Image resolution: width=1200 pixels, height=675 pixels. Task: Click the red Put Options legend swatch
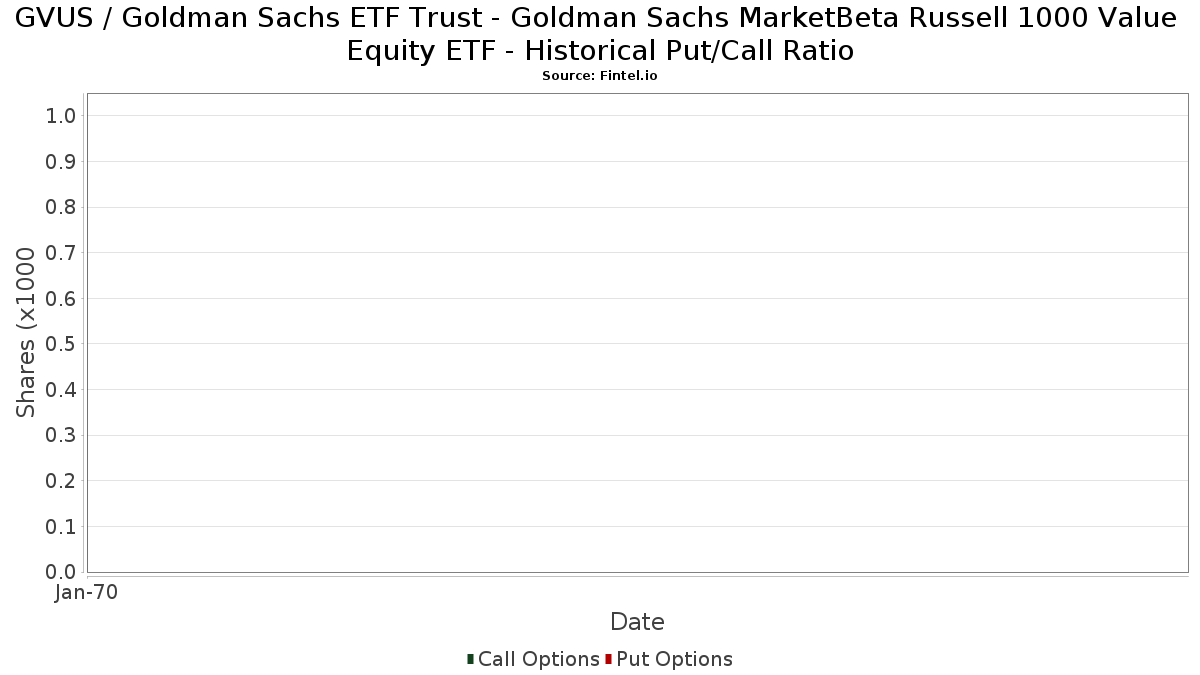608,659
